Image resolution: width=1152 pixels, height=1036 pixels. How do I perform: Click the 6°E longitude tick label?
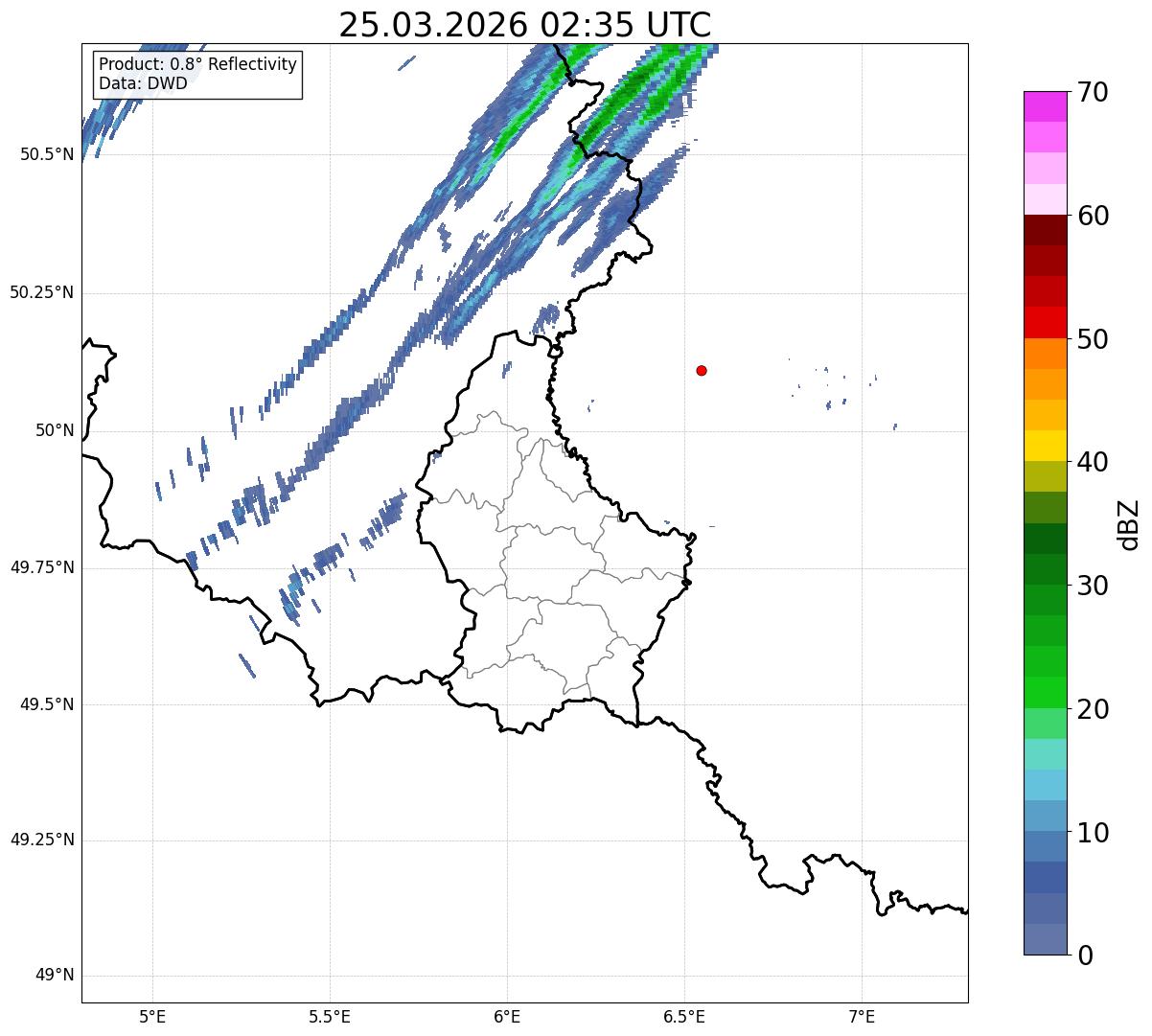click(x=507, y=1016)
